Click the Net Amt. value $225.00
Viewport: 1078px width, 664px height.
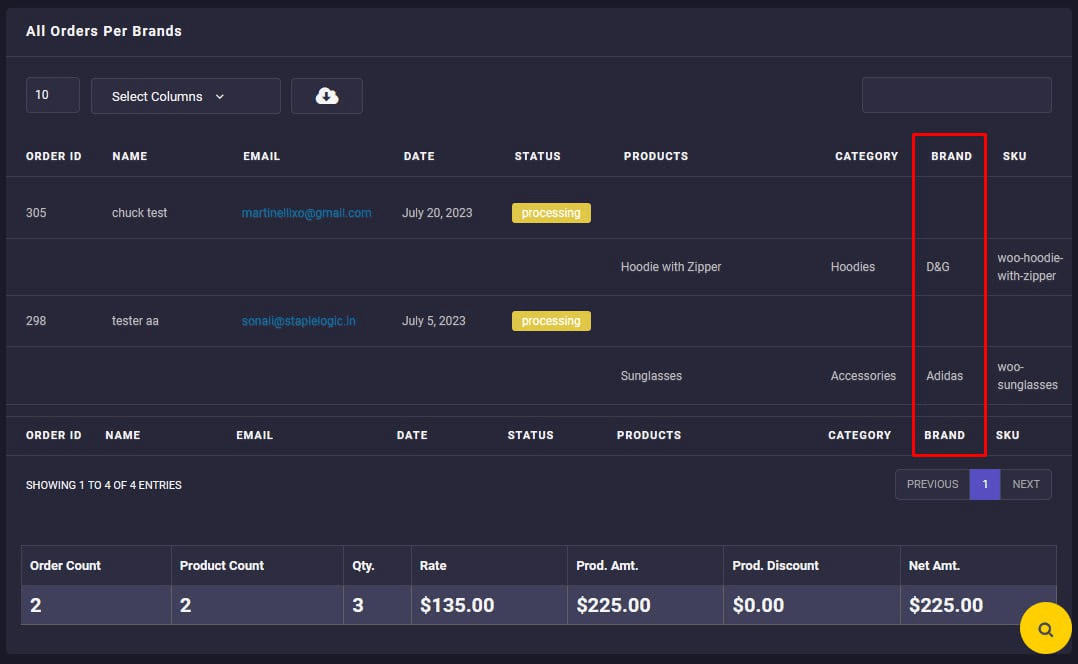(945, 605)
